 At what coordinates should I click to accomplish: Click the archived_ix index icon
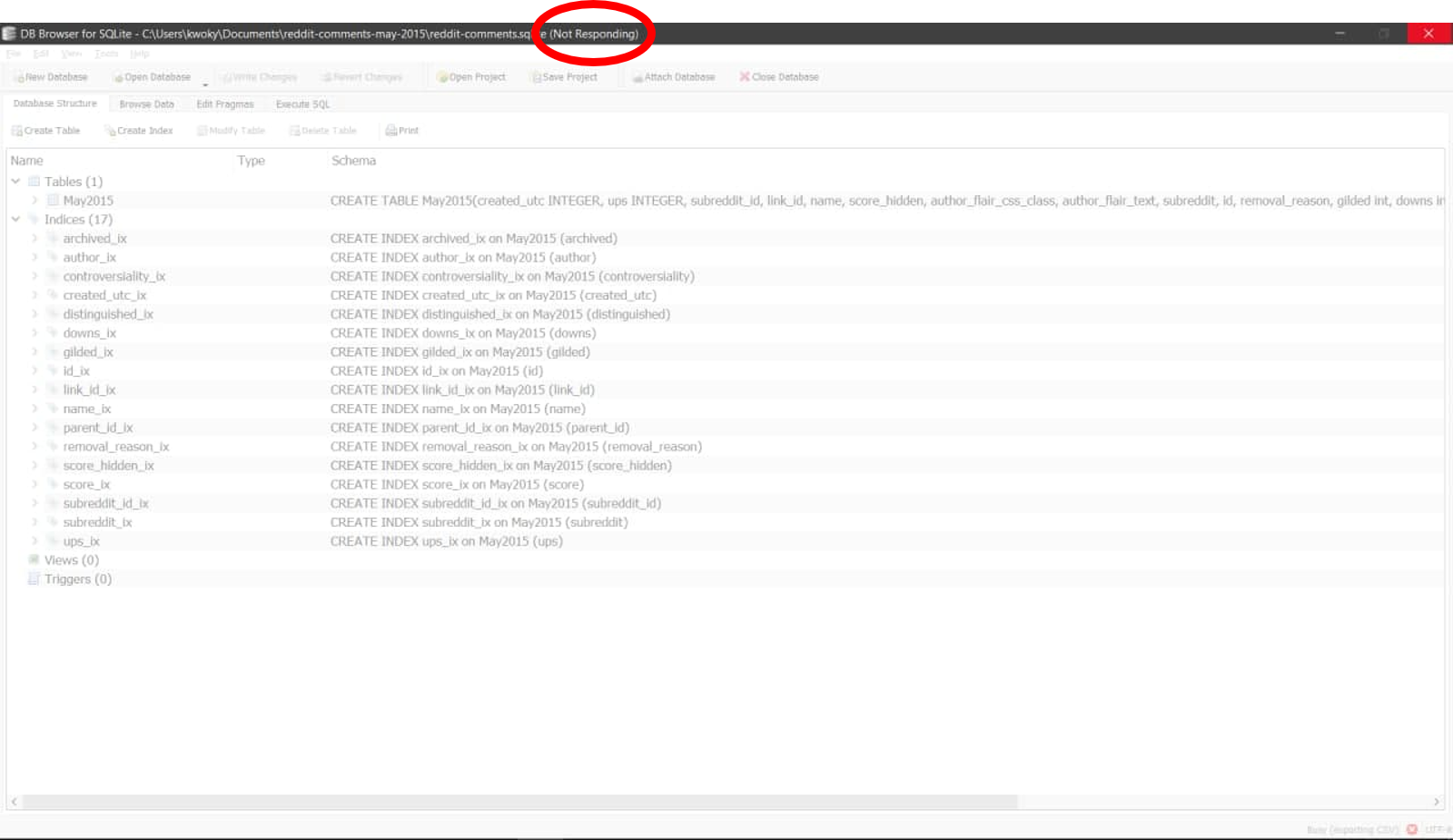tap(53, 239)
